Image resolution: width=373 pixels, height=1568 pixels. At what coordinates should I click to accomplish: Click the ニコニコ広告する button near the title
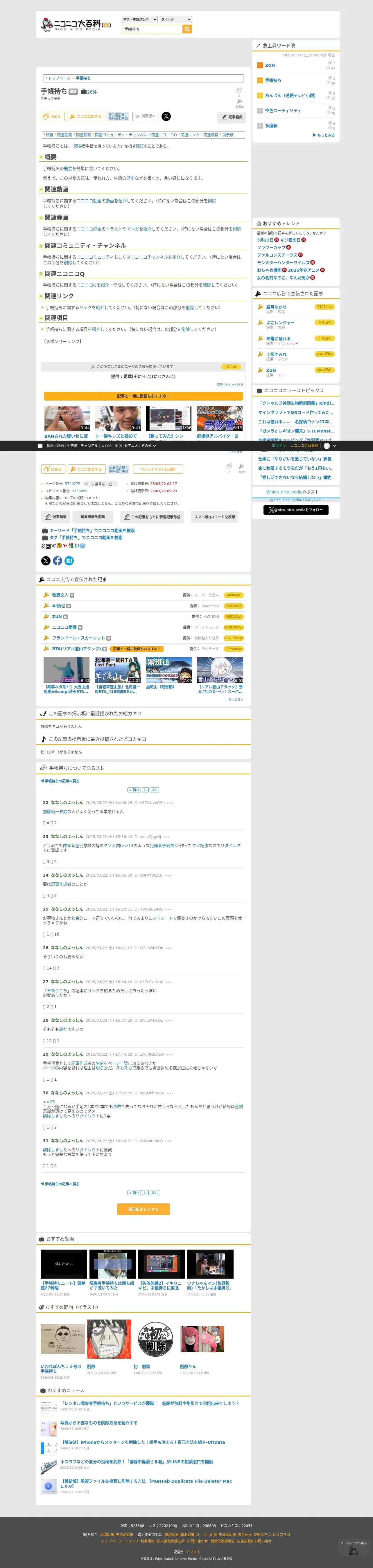(x=85, y=116)
